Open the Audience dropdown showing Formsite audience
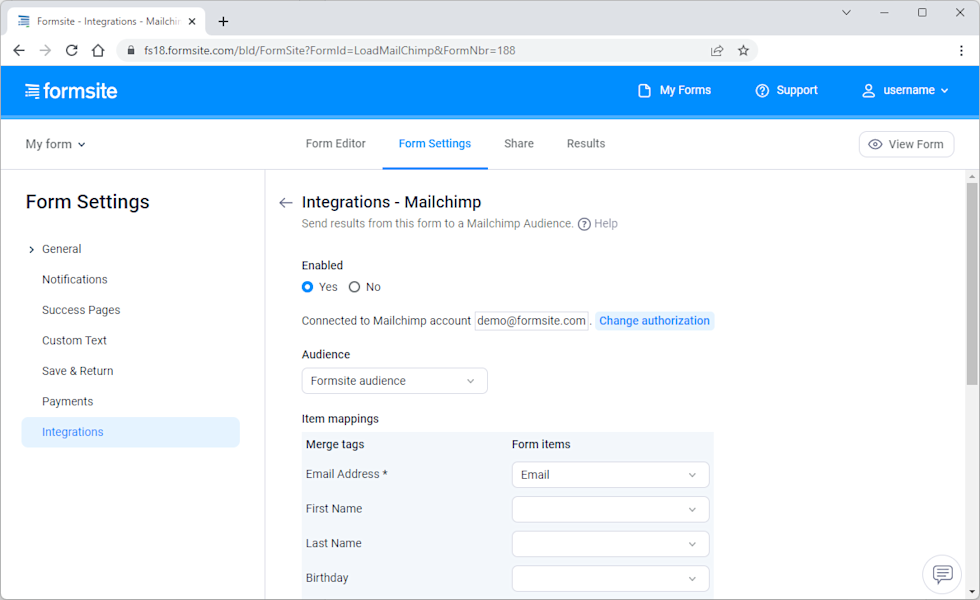Viewport: 980px width, 600px height. tap(394, 381)
